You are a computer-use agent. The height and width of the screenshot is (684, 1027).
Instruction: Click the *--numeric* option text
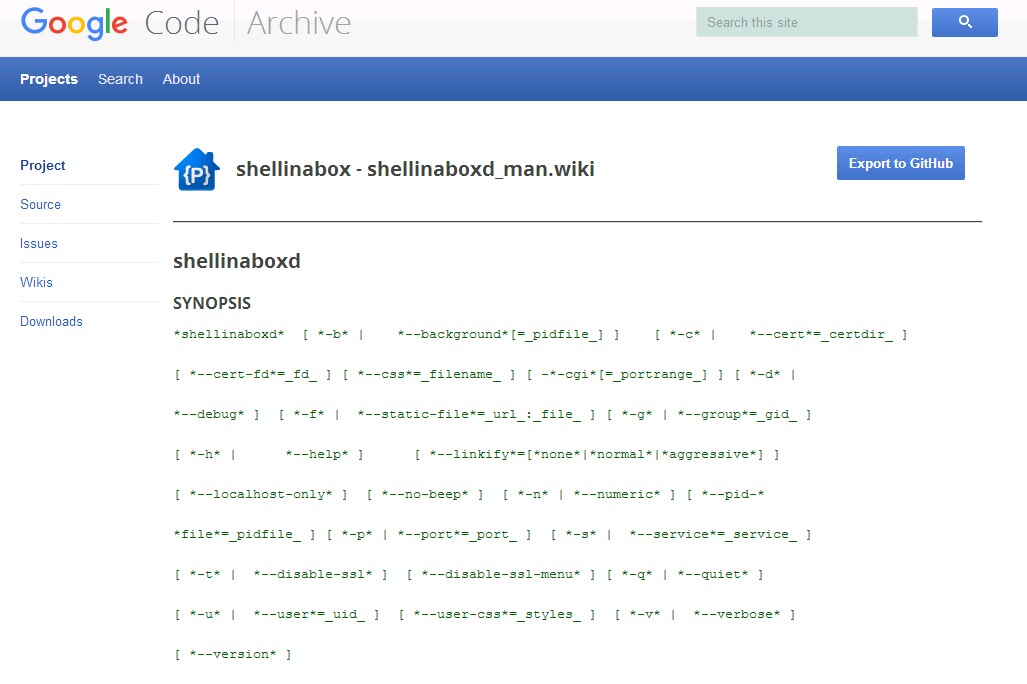(617, 494)
